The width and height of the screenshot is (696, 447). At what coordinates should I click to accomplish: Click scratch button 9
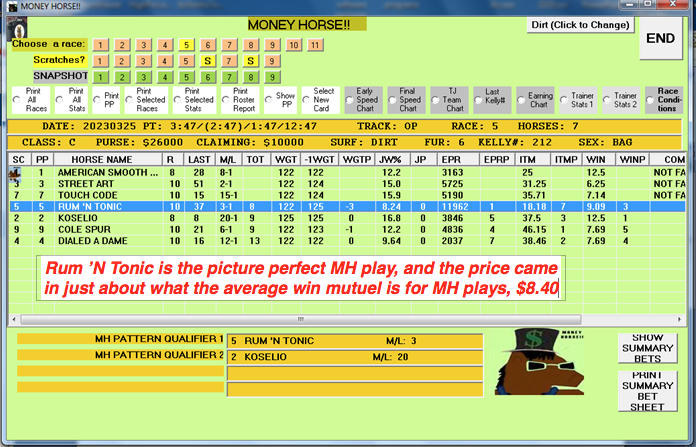272,61
